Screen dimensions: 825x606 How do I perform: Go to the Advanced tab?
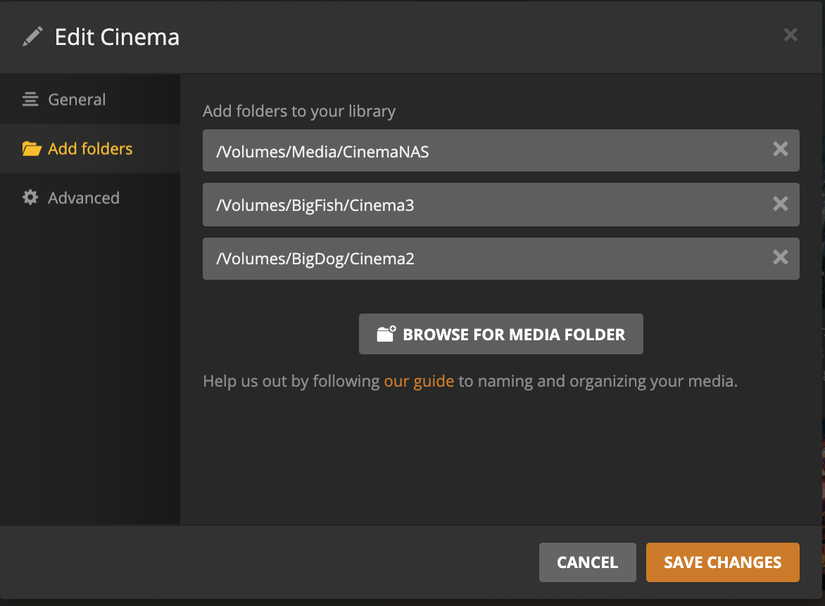click(83, 198)
